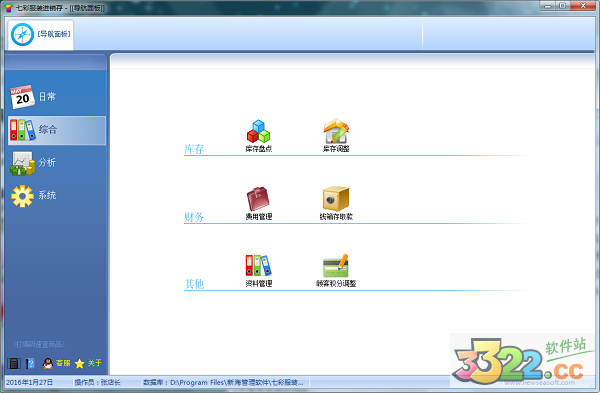Select the 综合 sidebar menu item
This screenshot has width=600, height=393.
point(57,130)
